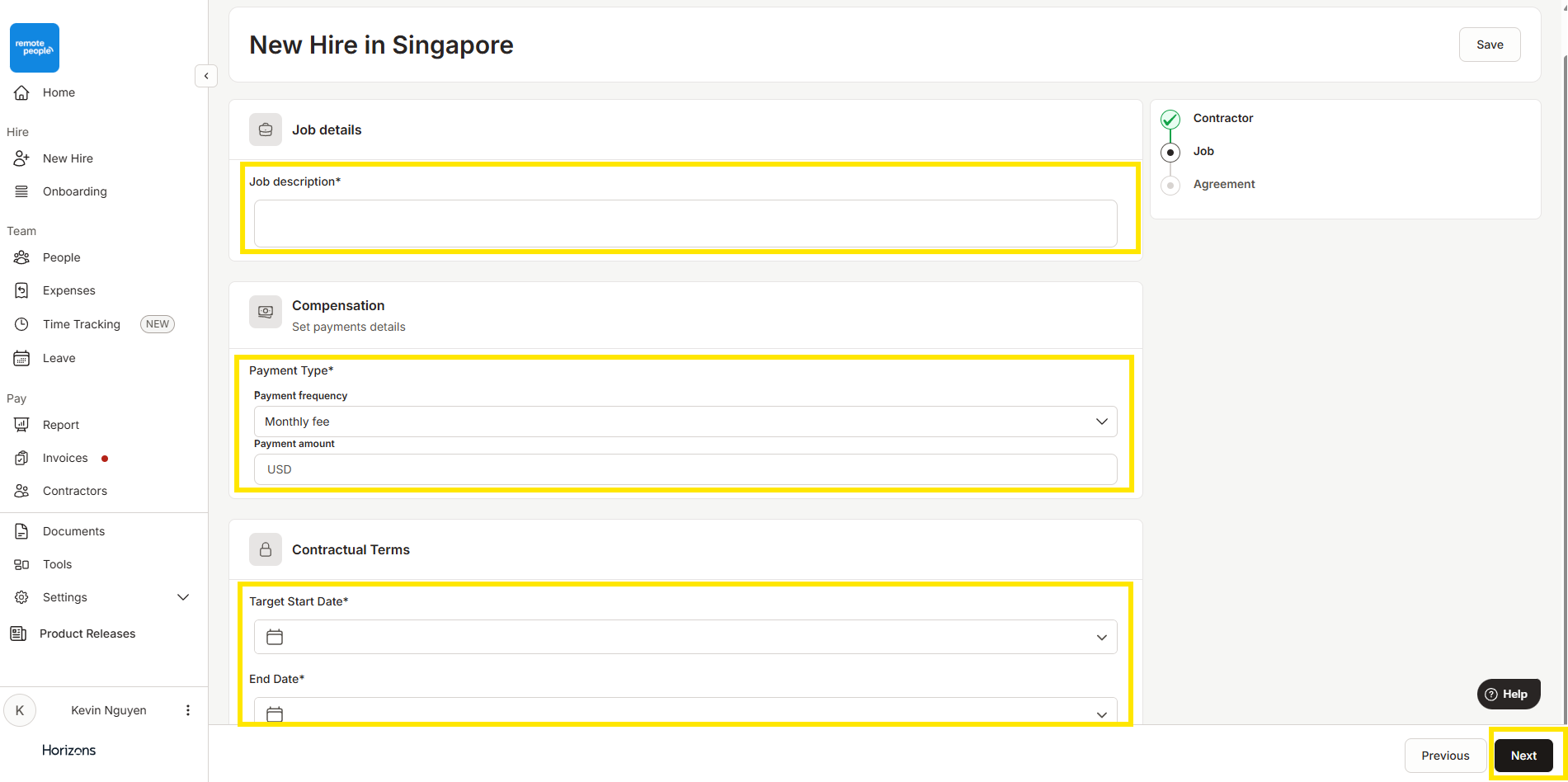Click the Leave calendar icon
Screen dimensions: 1568x782
22,358
